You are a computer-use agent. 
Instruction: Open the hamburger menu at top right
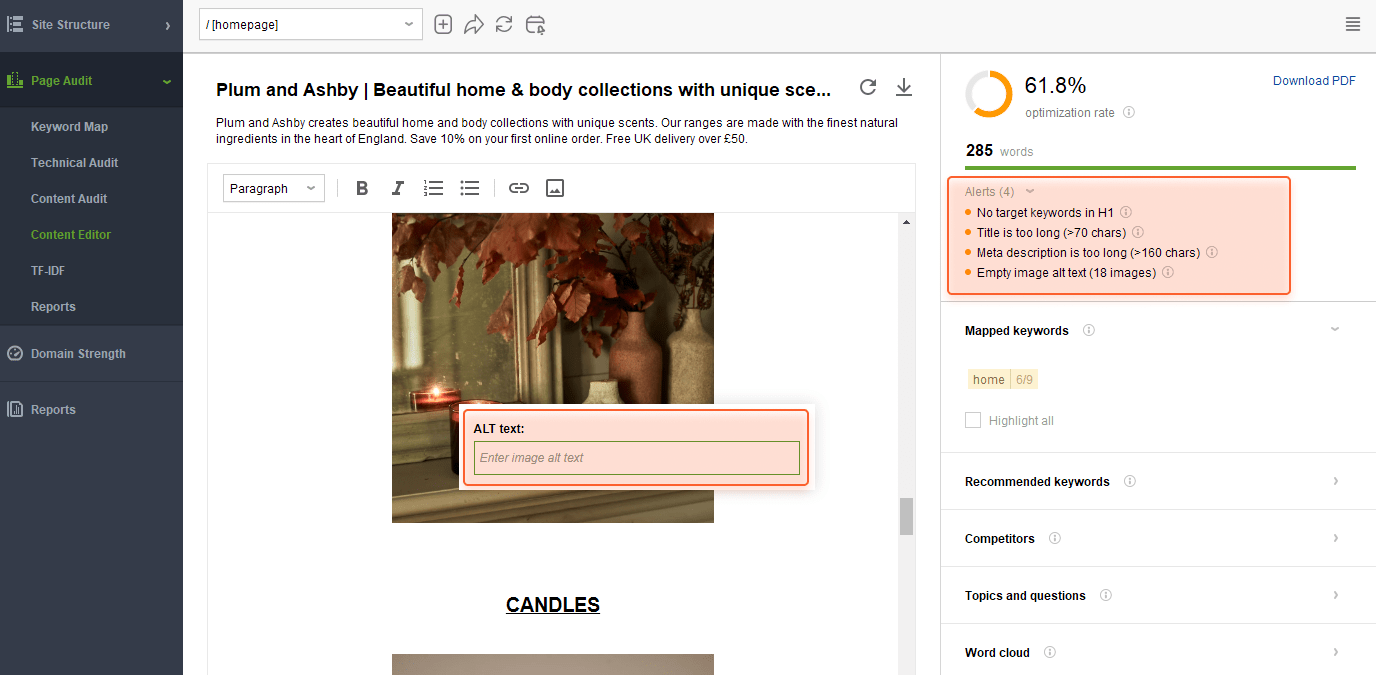click(1353, 24)
